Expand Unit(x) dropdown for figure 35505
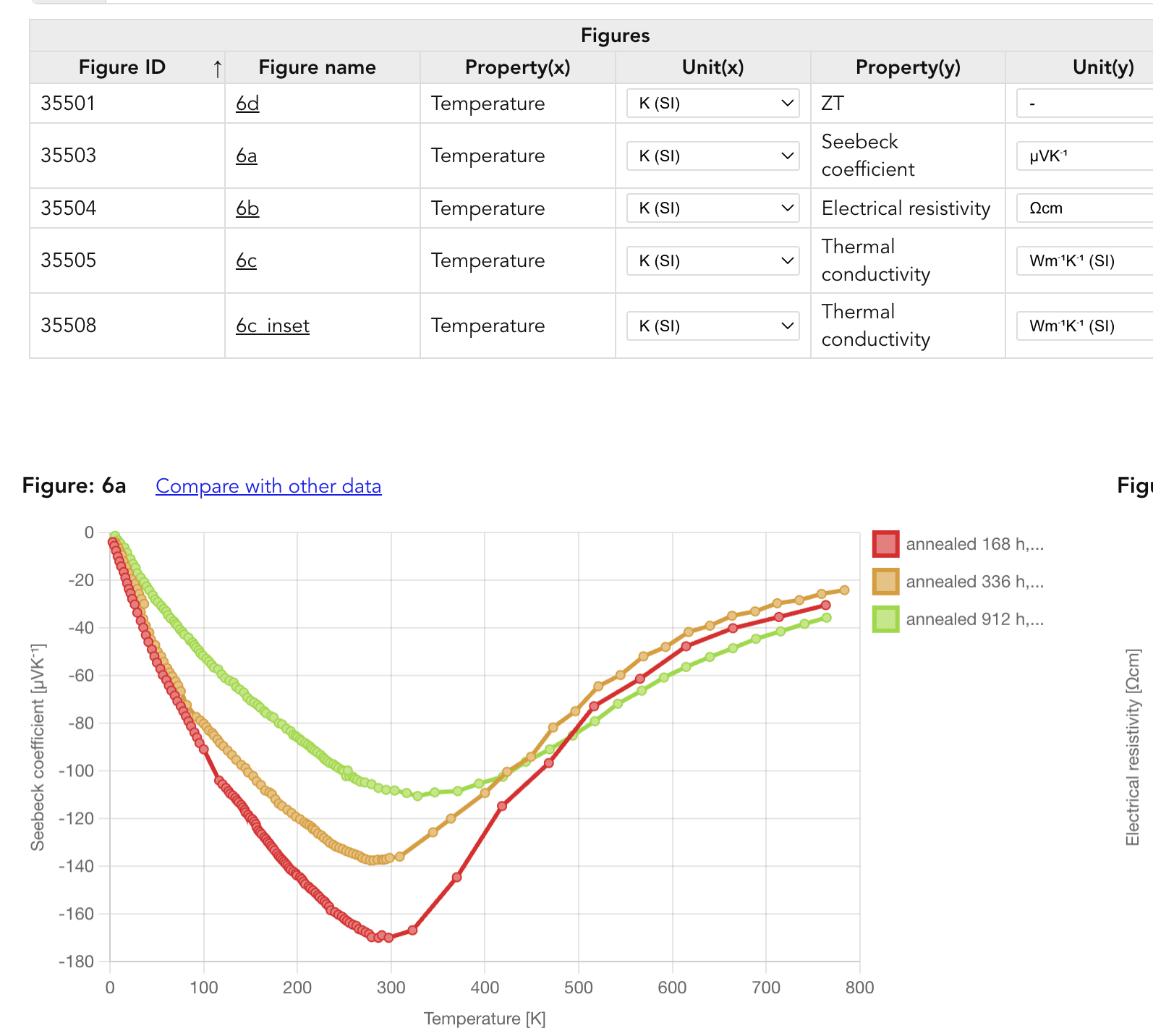 coord(712,261)
